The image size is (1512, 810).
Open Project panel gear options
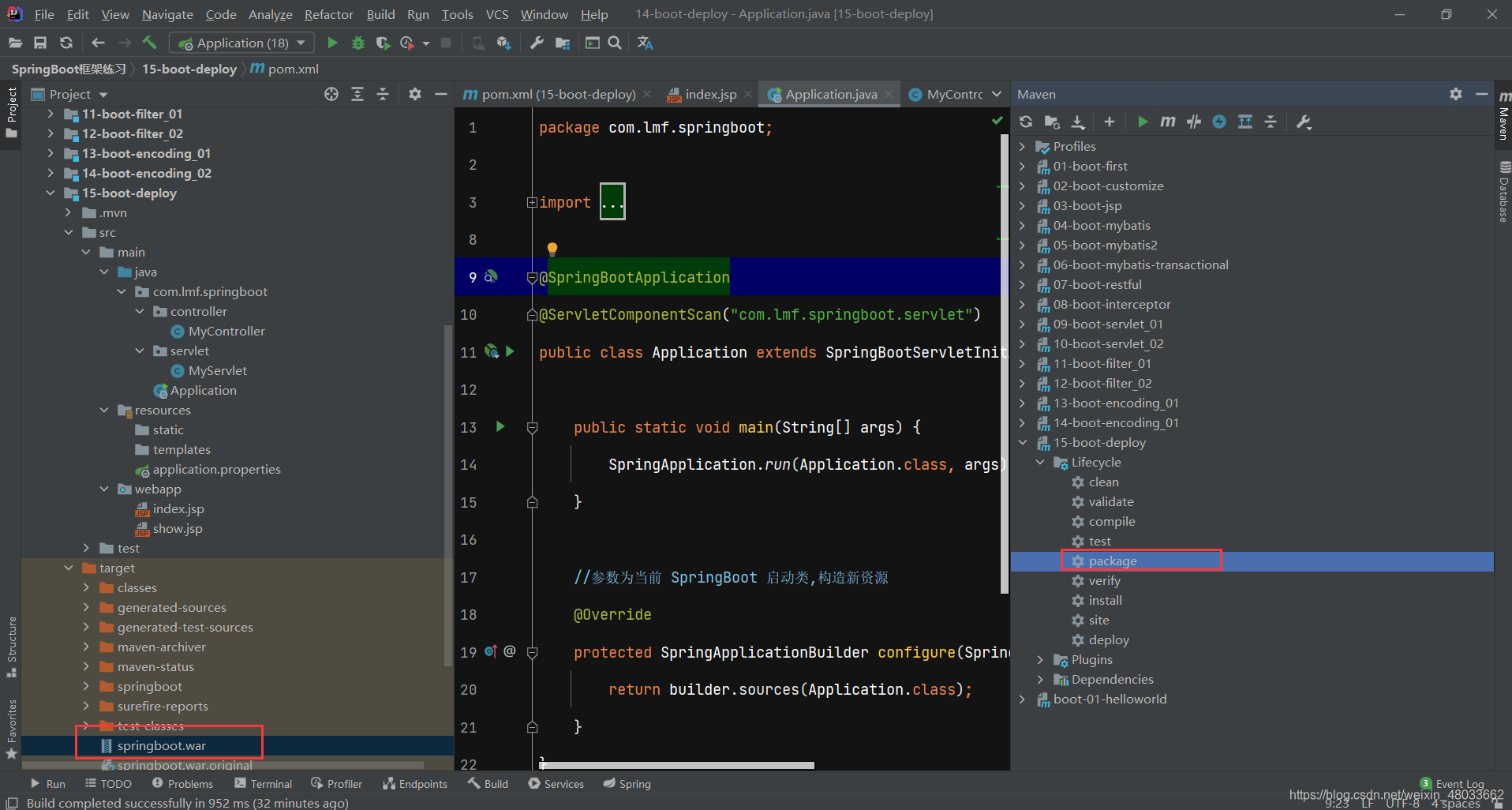click(x=415, y=94)
